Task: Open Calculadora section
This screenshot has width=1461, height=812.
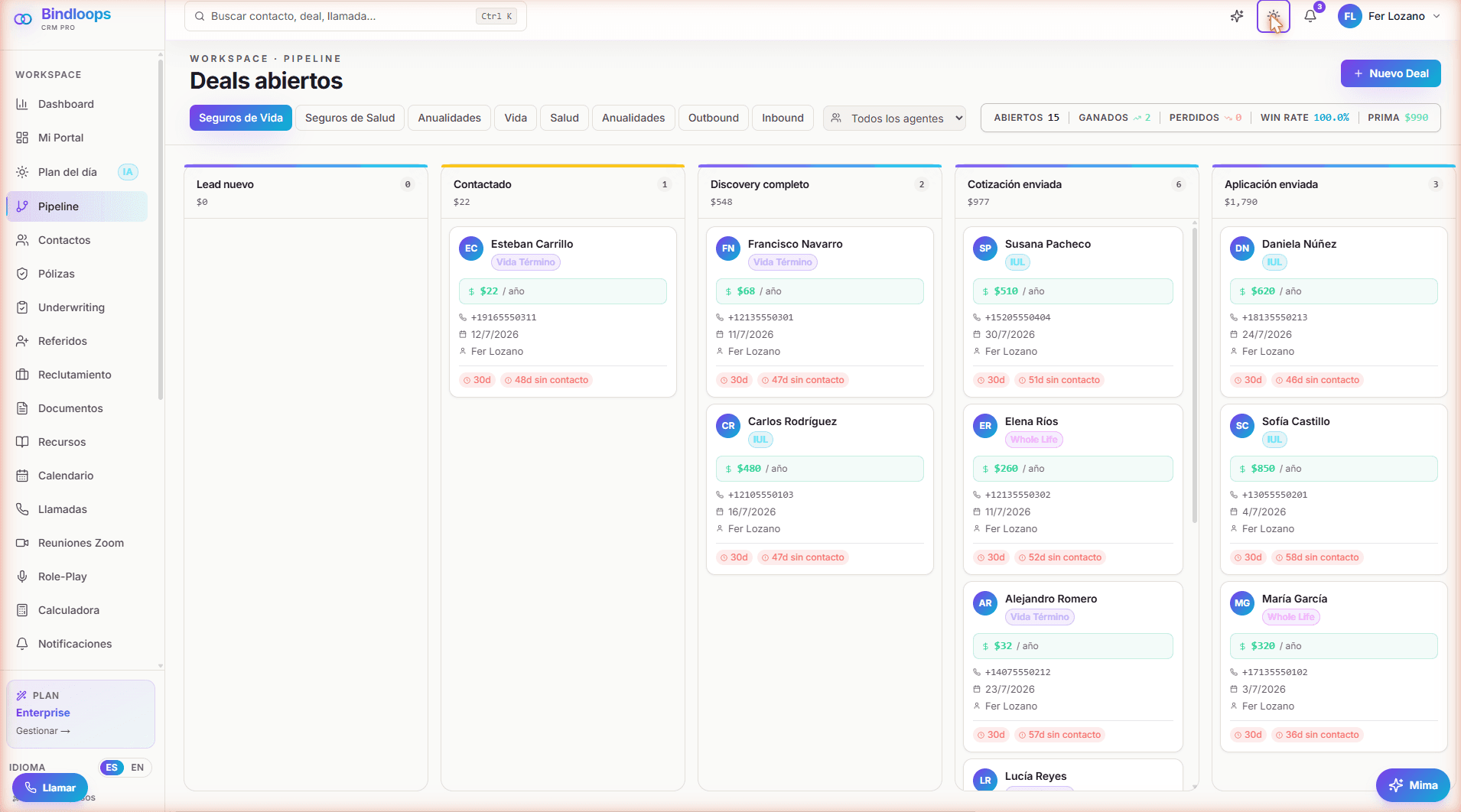Action: [76, 610]
